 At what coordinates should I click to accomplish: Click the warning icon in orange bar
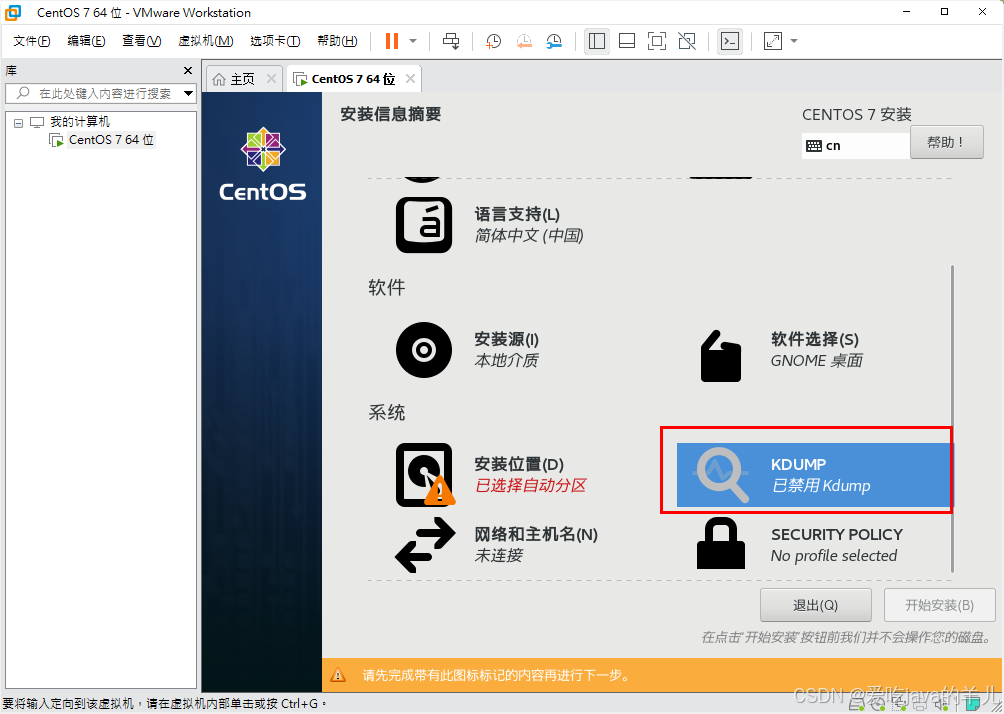pos(337,675)
